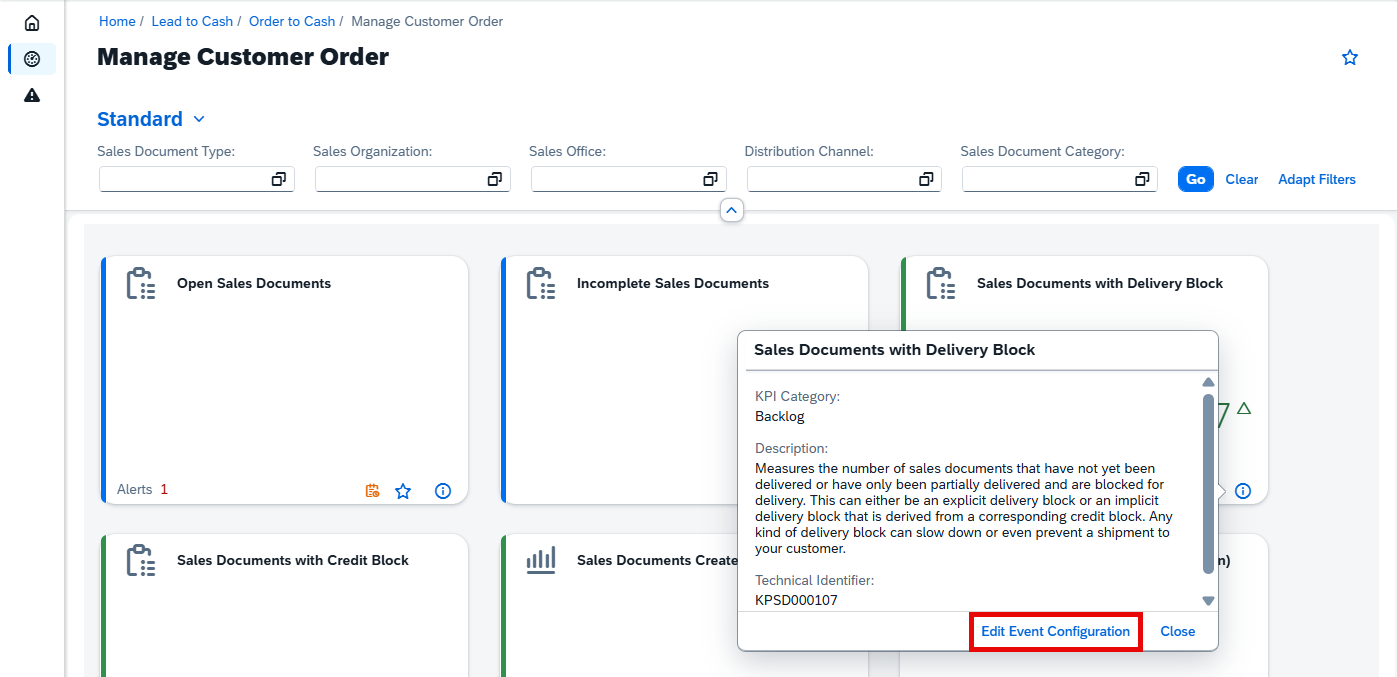Click clipboard icon on Open Sales Documents card
Screen dimensions: 1397x677
pos(141,284)
